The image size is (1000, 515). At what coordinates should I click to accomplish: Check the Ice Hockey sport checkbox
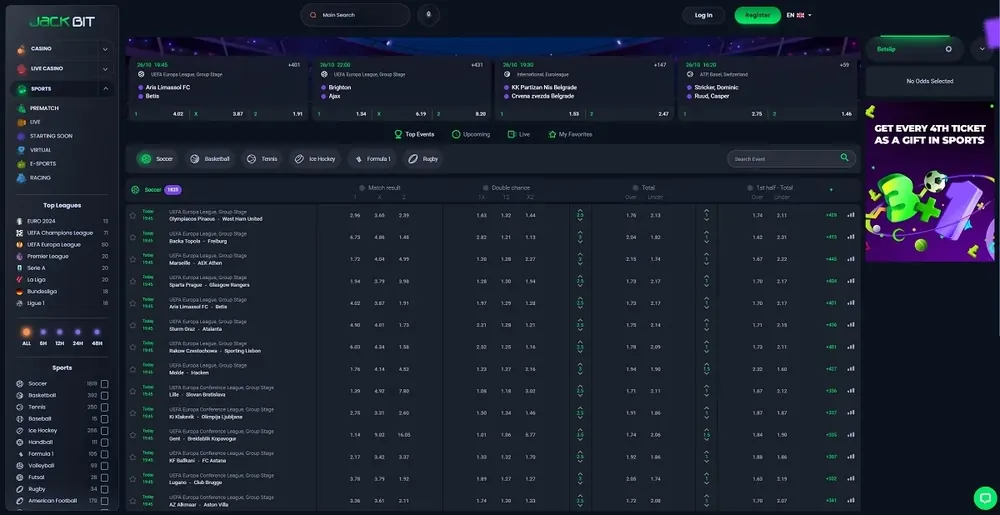[x=105, y=431]
